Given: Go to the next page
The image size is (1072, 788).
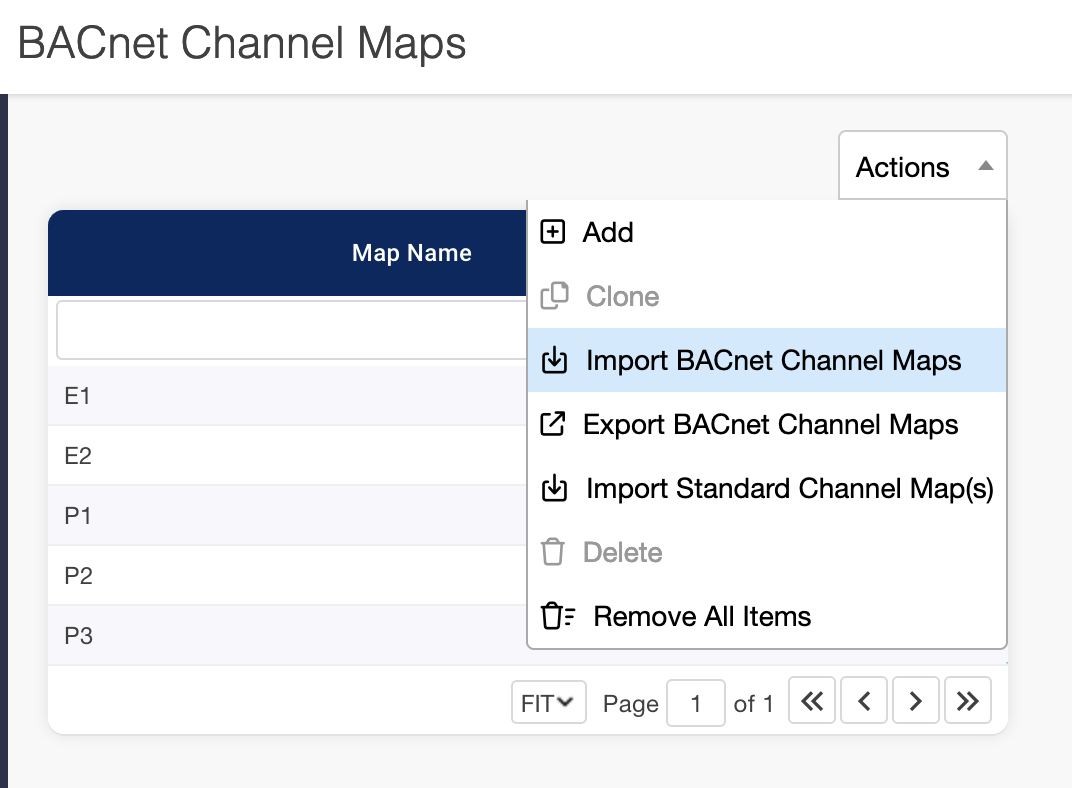Looking at the screenshot, I should [x=915, y=703].
